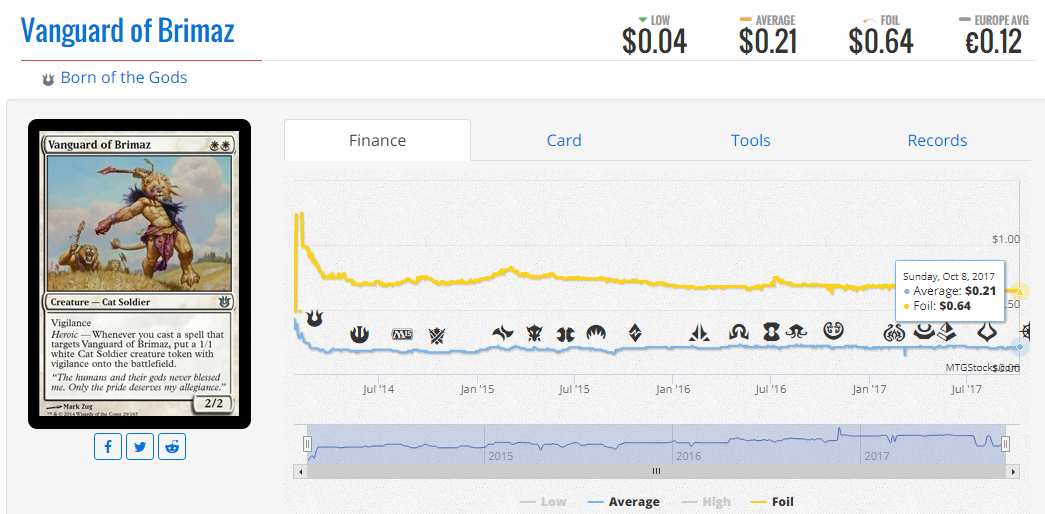Open the Tools tab
This screenshot has height=514, width=1045.
tap(750, 141)
